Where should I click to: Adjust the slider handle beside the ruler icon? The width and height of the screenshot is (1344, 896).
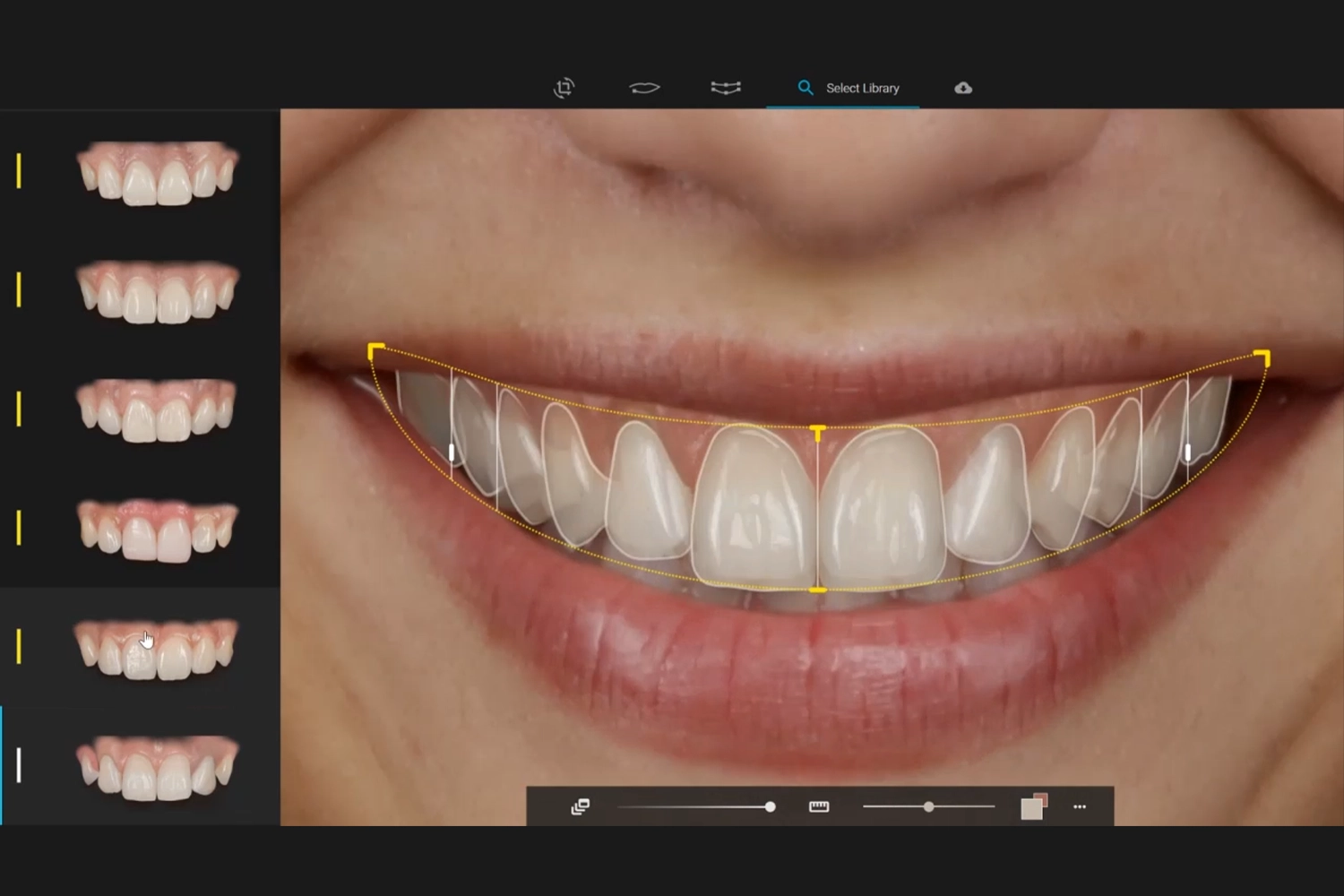click(929, 807)
